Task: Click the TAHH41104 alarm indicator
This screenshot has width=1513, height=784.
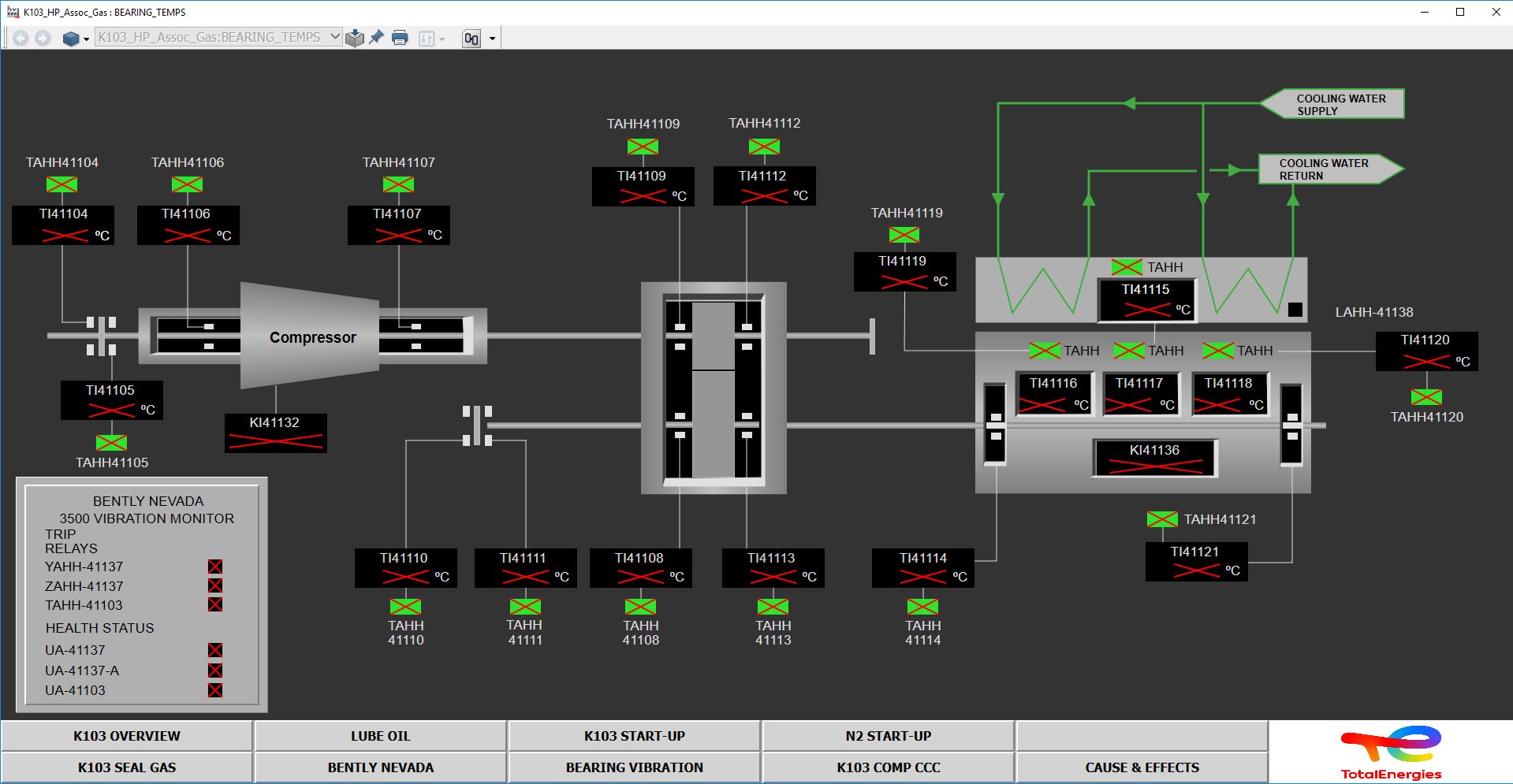Action: click(x=61, y=184)
